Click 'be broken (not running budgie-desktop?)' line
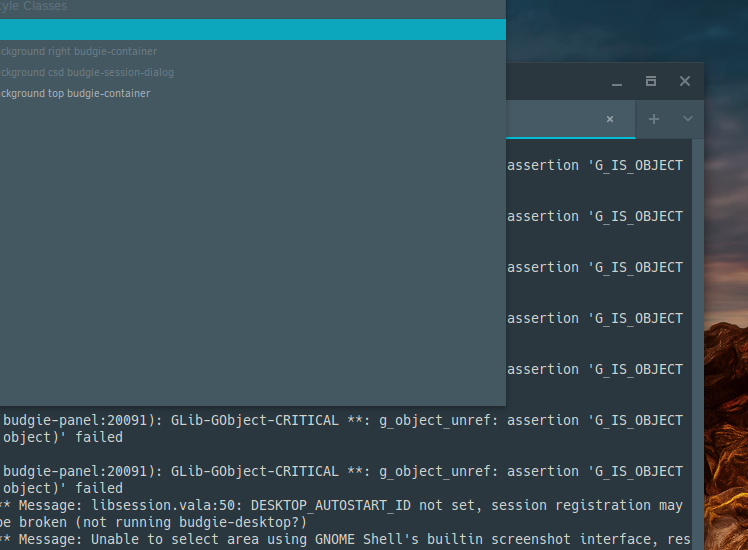Screen dimensions: 748x550 tap(153, 522)
